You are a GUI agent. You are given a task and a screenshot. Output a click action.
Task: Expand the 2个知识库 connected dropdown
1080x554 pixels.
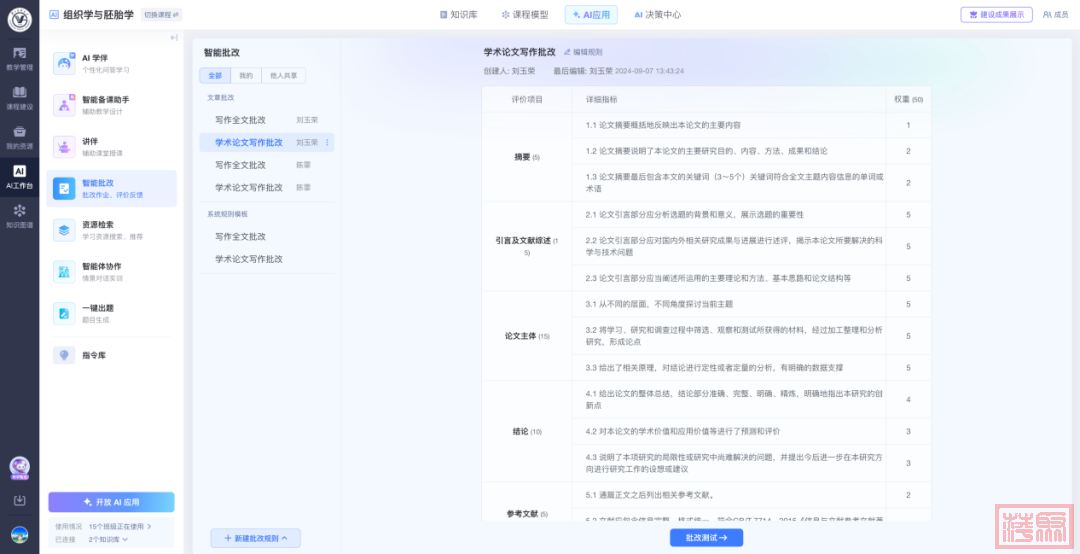[x=108, y=539]
